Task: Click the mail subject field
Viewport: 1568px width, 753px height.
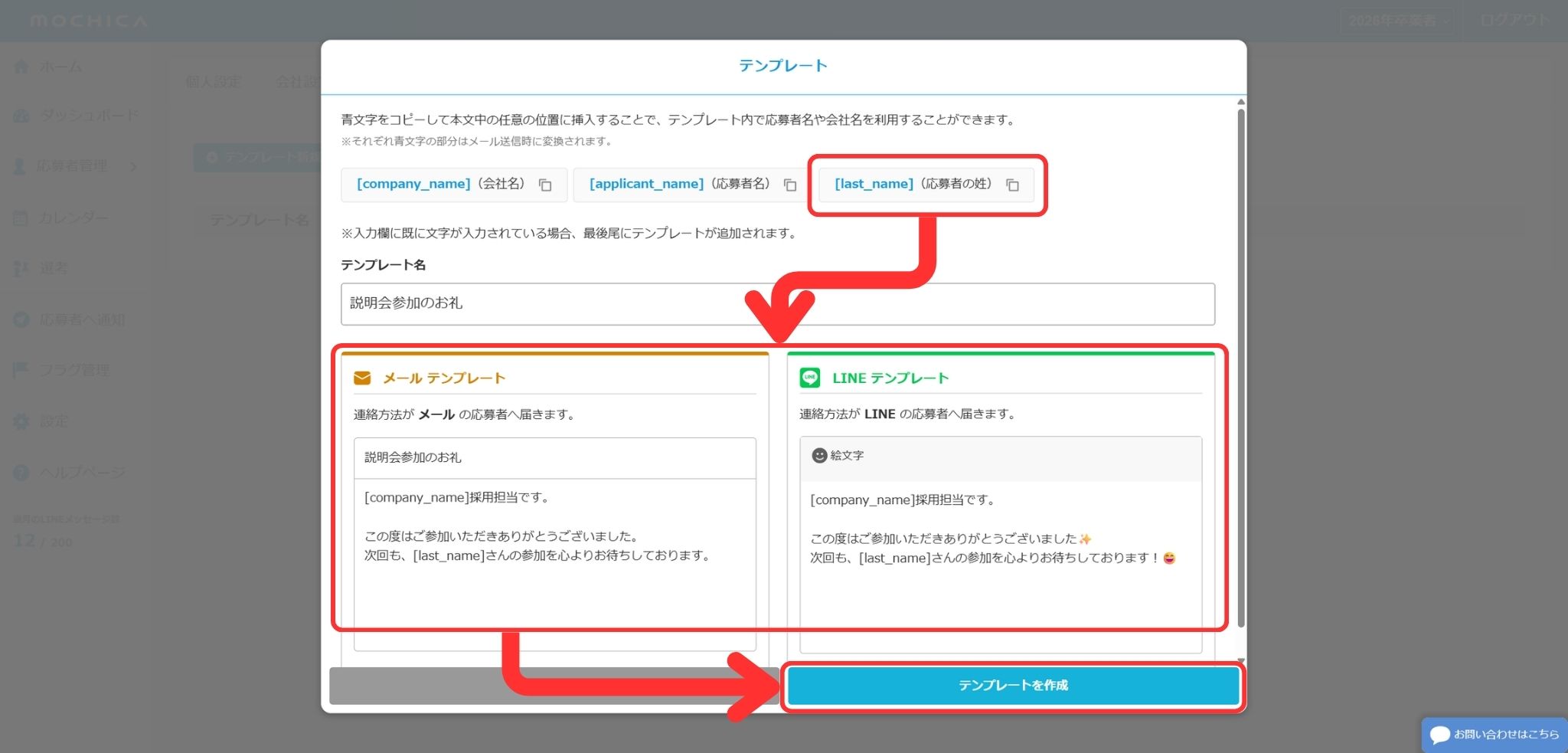Action: pyautogui.click(x=554, y=458)
